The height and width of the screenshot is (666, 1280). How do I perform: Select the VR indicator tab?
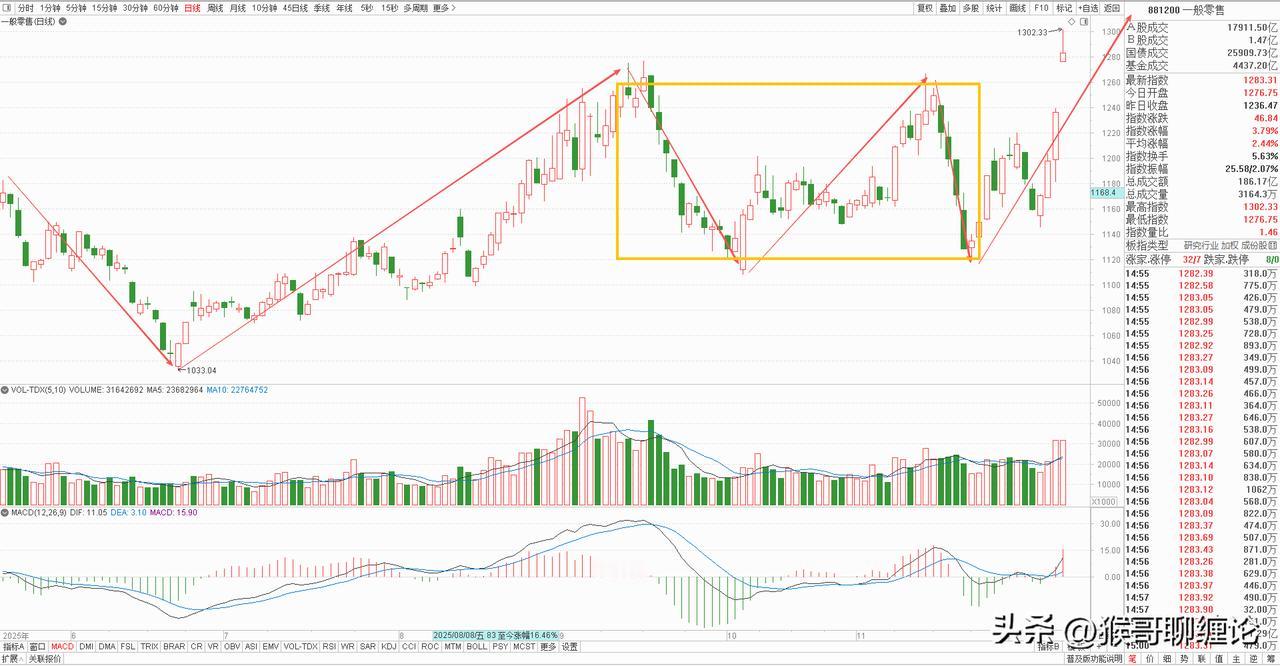213,646
